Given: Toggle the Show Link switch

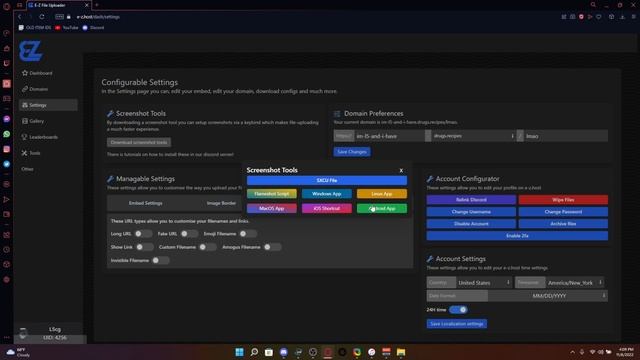Looking at the screenshot, I should tap(145, 247).
